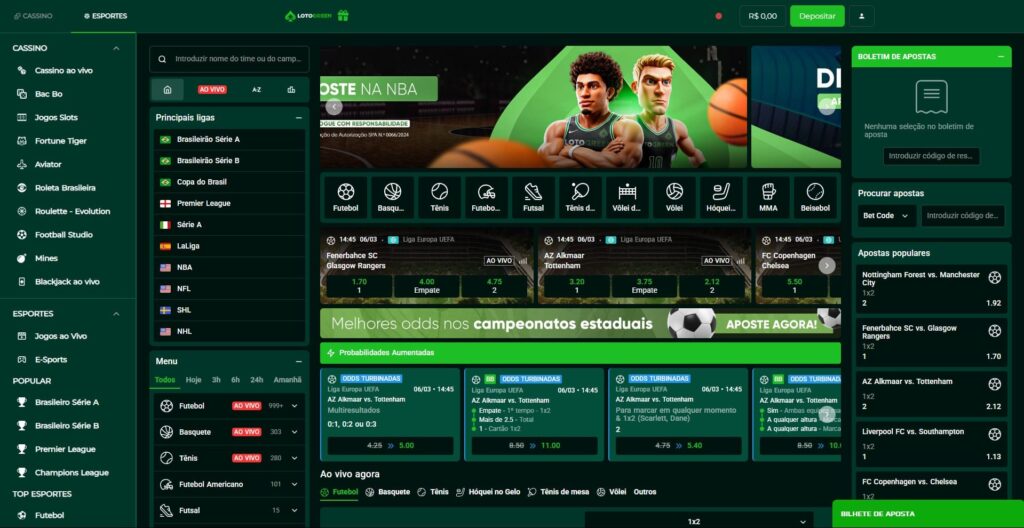
Task: Open Aviator game in sidebar
Action: [x=48, y=165]
